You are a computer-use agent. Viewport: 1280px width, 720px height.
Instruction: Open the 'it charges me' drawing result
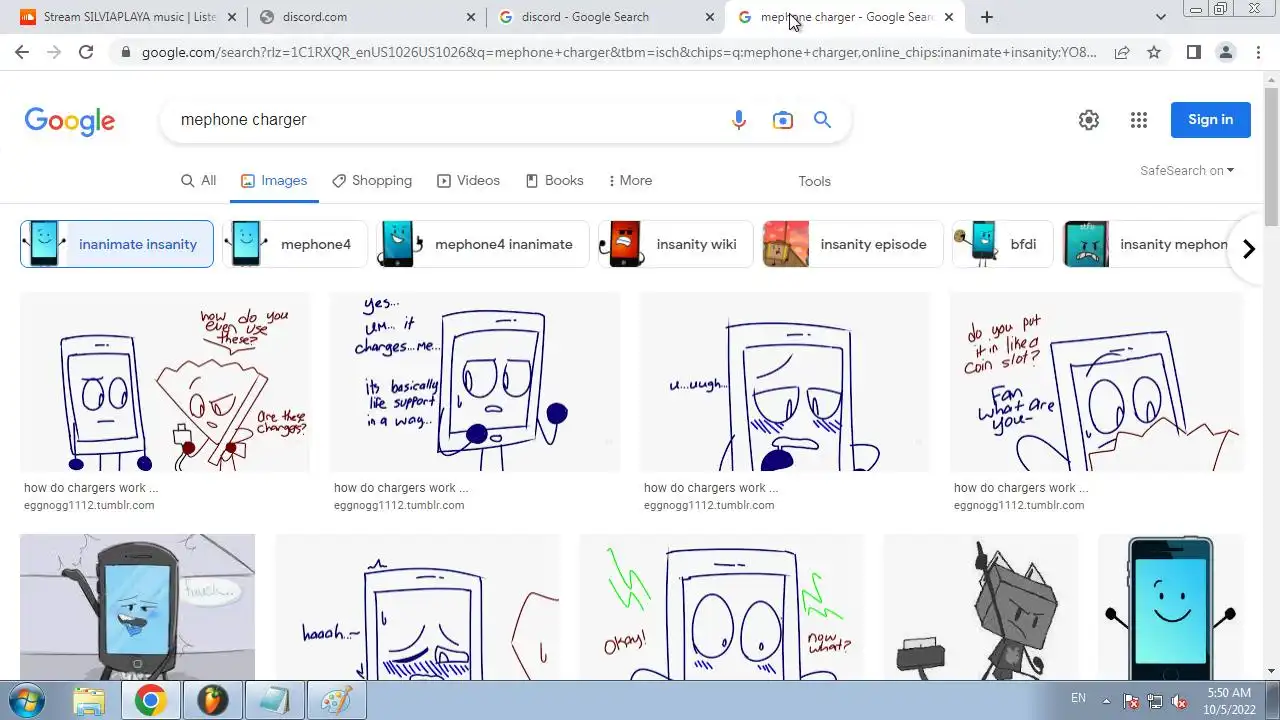click(475, 382)
